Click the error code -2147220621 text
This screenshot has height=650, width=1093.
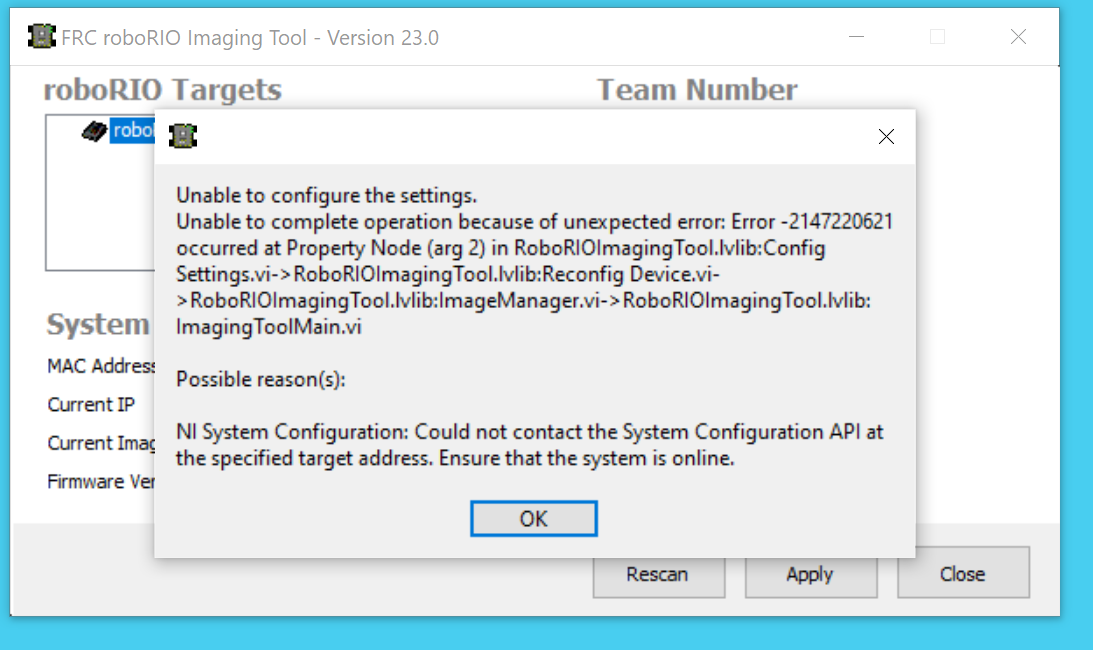coord(836,222)
